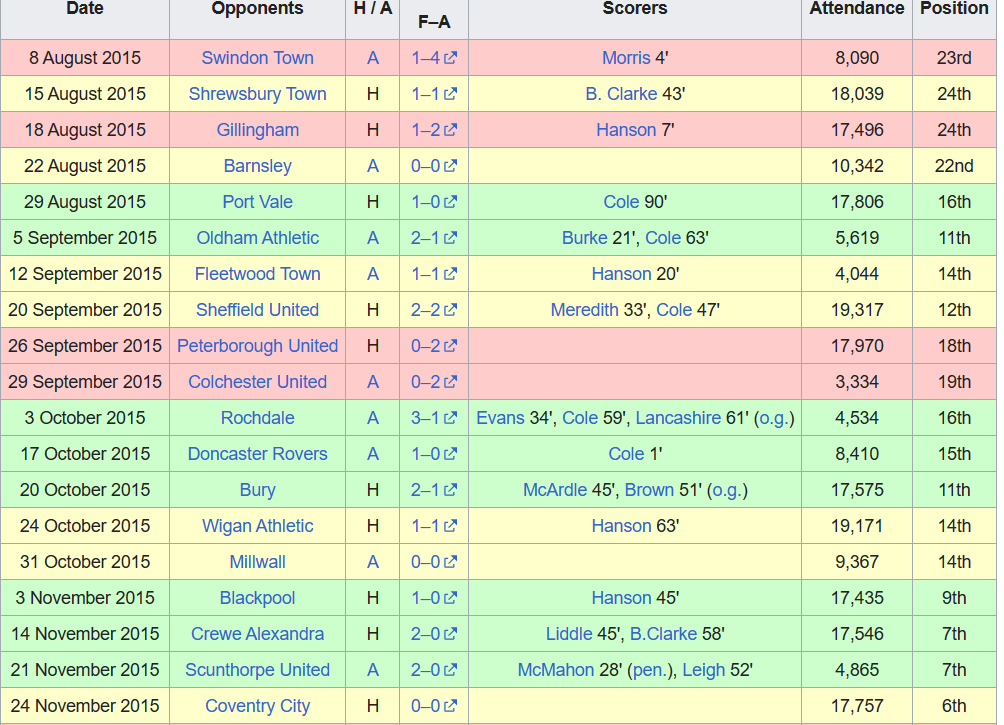Click Hanson scorer in Fleetwood Town row
This screenshot has width=1004, height=725.
point(621,273)
